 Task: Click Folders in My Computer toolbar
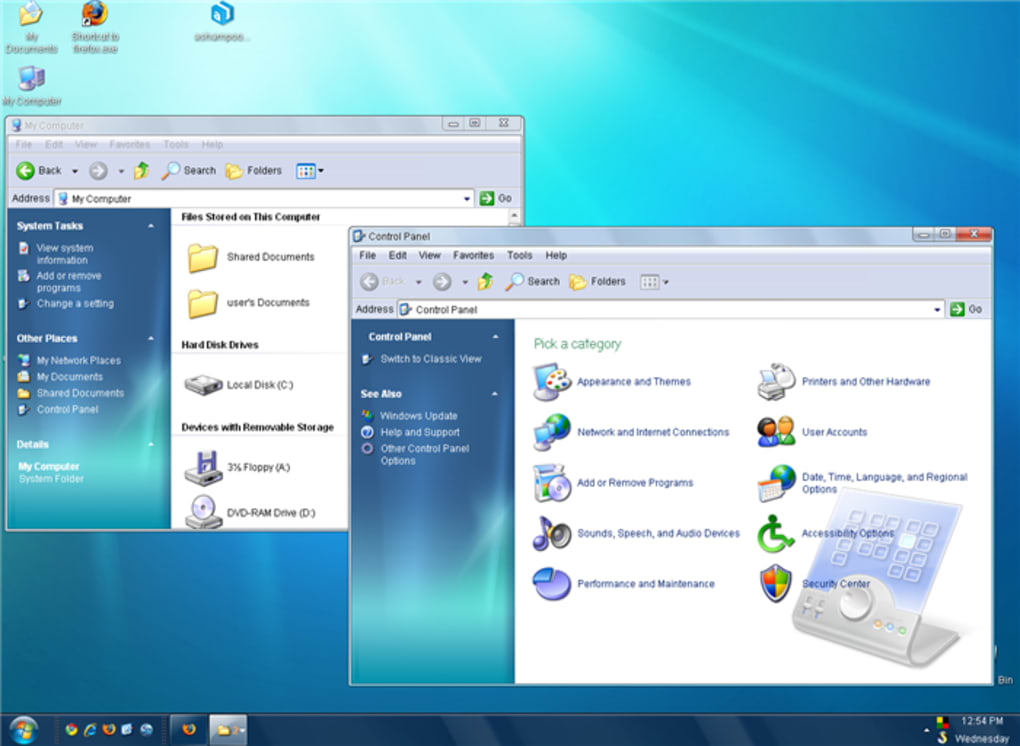click(x=254, y=170)
